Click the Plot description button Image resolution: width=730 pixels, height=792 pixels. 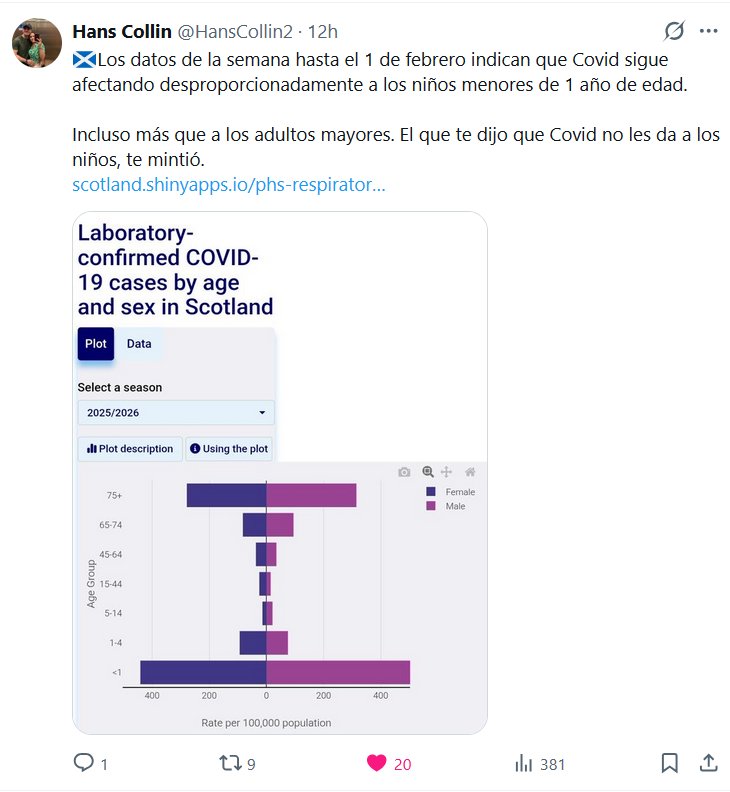tap(130, 449)
